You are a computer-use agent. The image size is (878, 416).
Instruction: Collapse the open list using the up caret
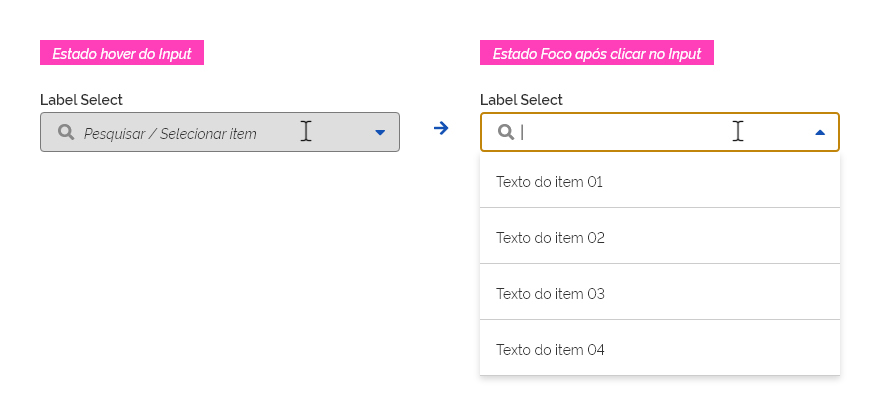pos(820,132)
